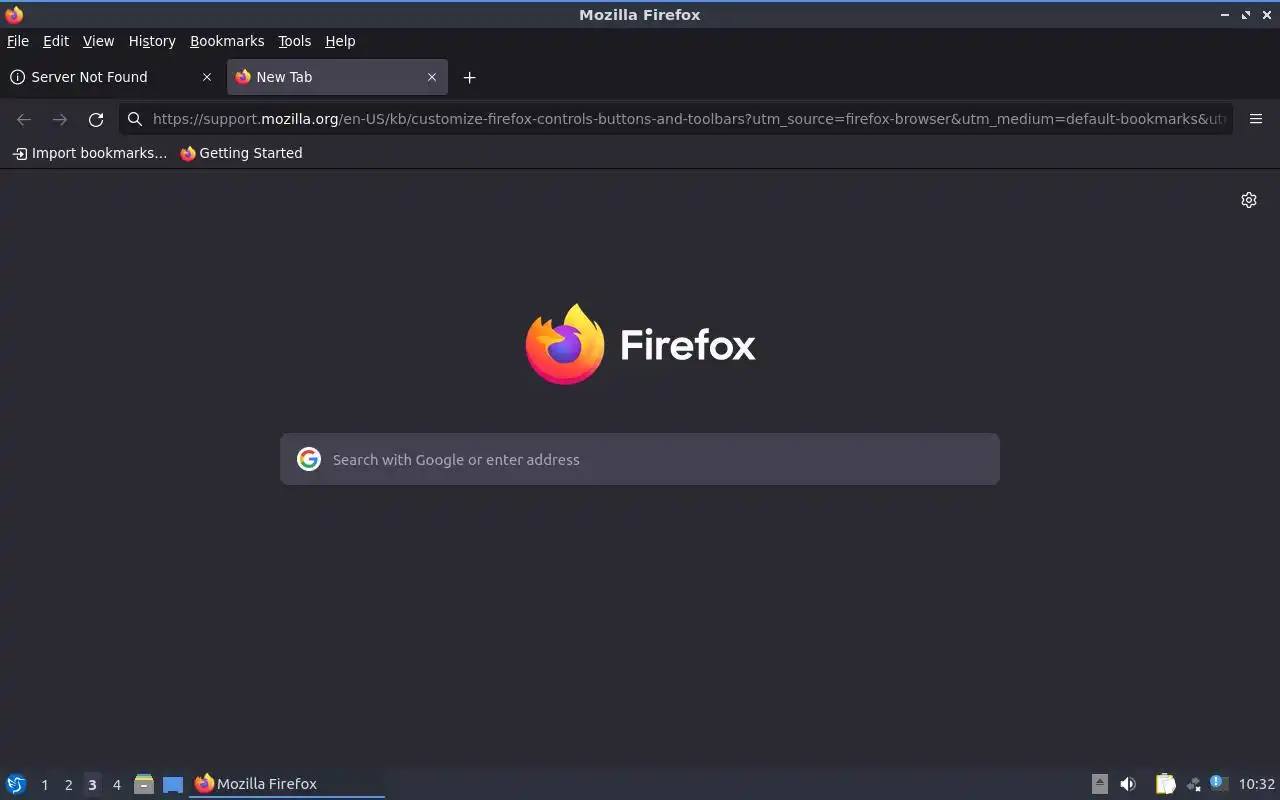
Task: Open a new tab with plus button
Action: coord(469,77)
